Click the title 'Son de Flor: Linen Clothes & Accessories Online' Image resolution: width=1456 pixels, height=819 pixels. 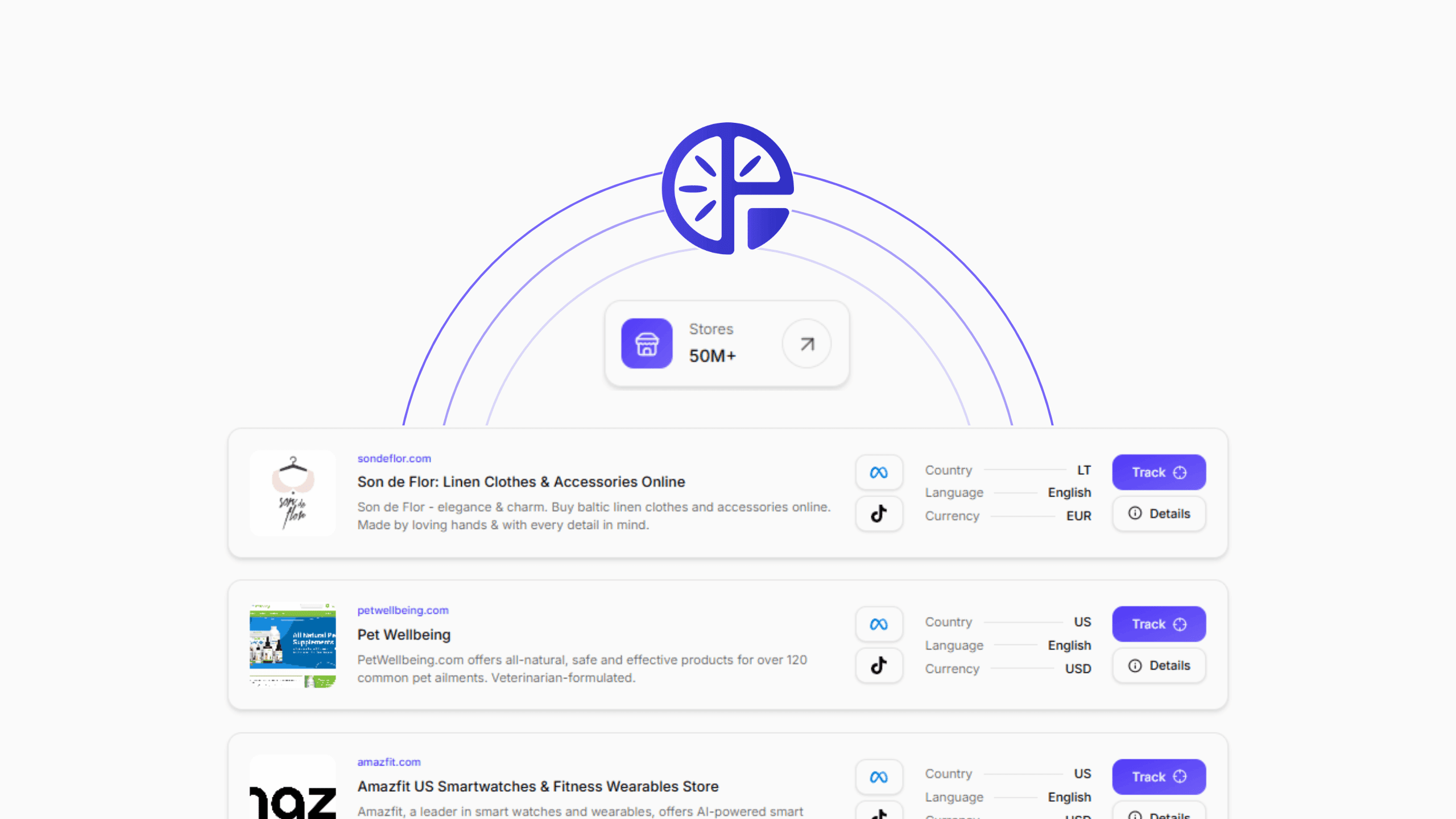click(x=521, y=482)
